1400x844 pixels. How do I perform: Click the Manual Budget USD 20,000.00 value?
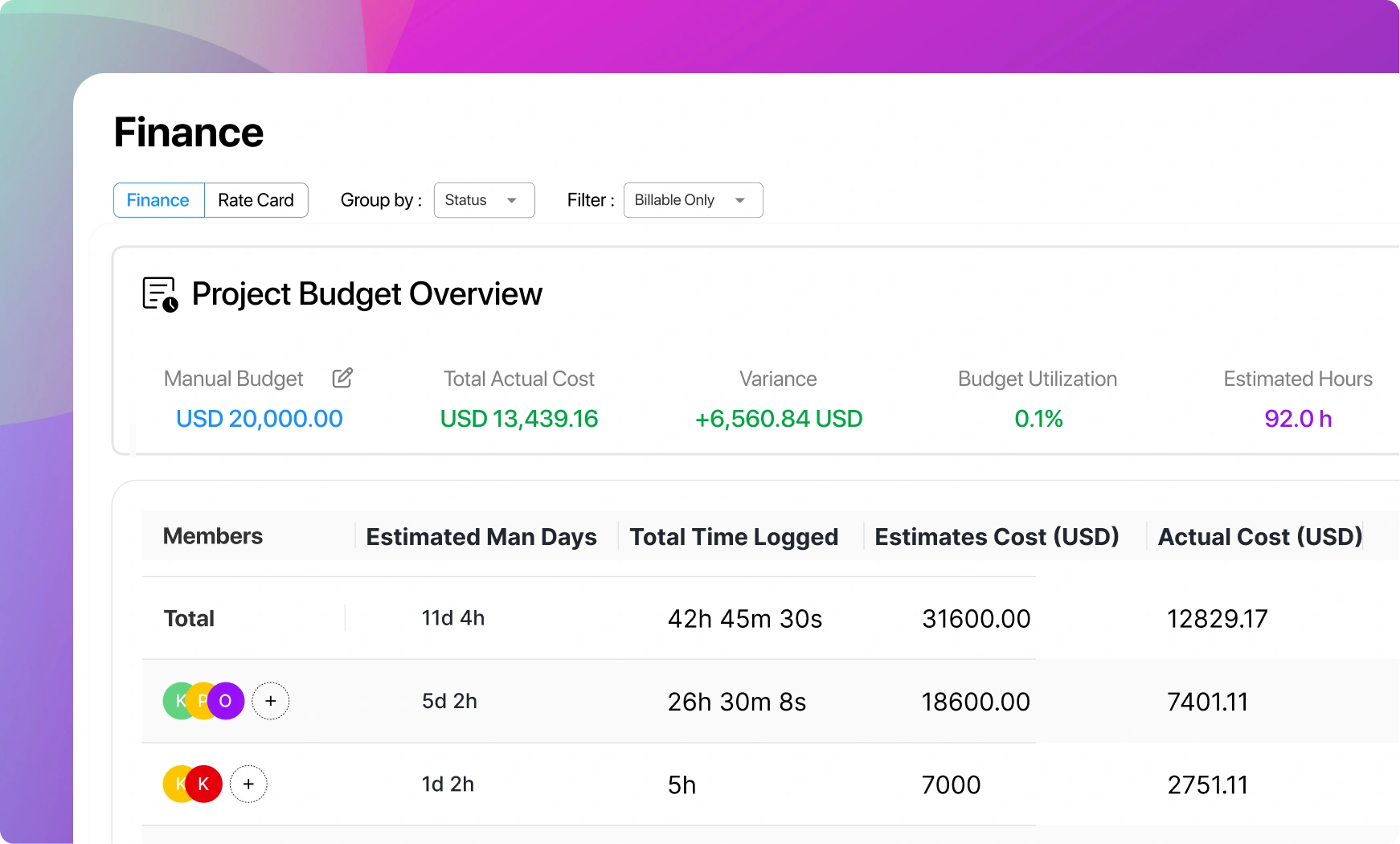259,418
